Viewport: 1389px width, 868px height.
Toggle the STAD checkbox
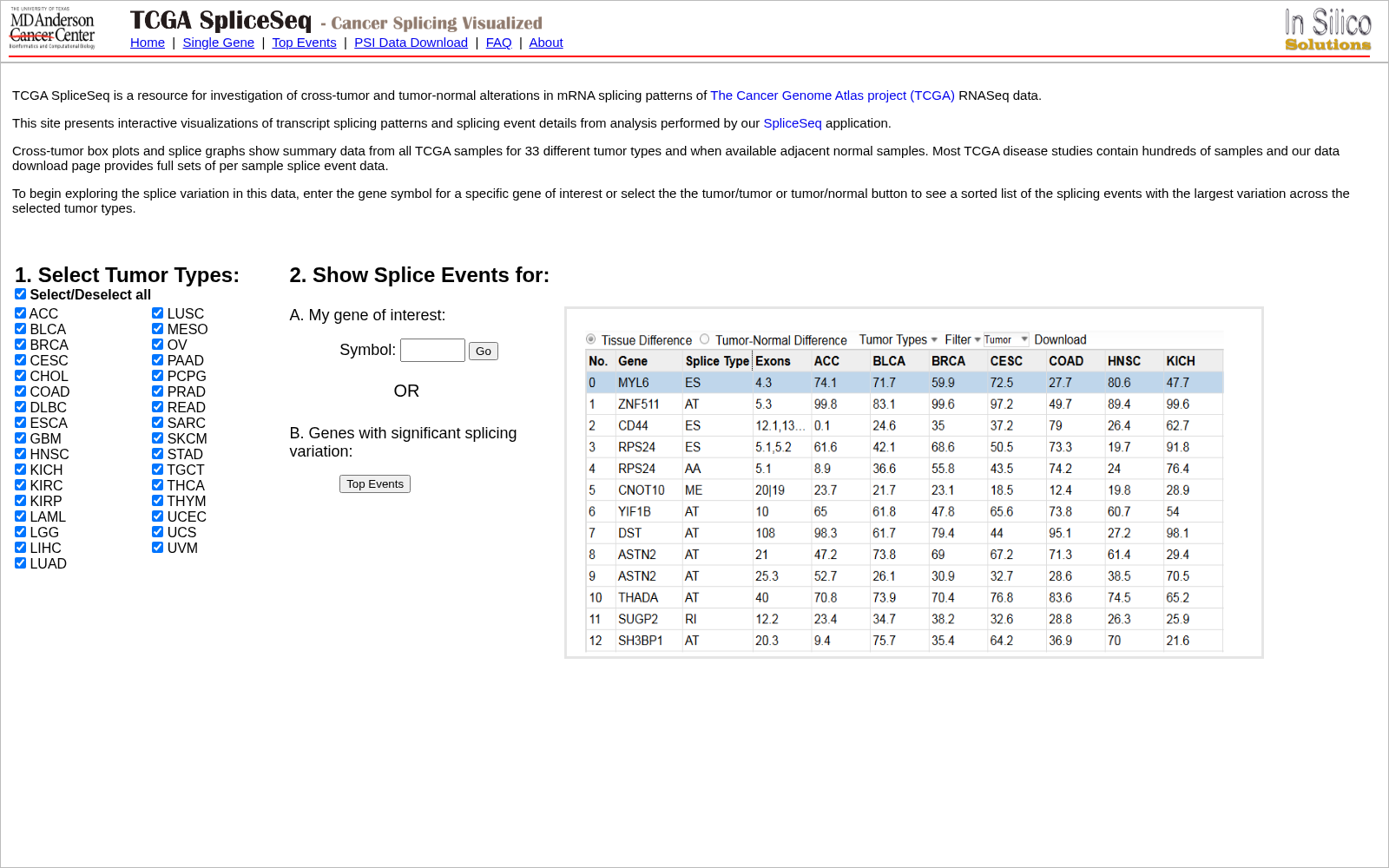coord(157,454)
